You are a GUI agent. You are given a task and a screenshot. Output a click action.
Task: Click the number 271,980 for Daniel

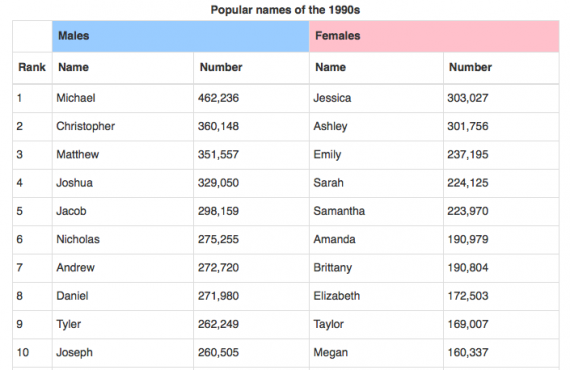pos(218,296)
